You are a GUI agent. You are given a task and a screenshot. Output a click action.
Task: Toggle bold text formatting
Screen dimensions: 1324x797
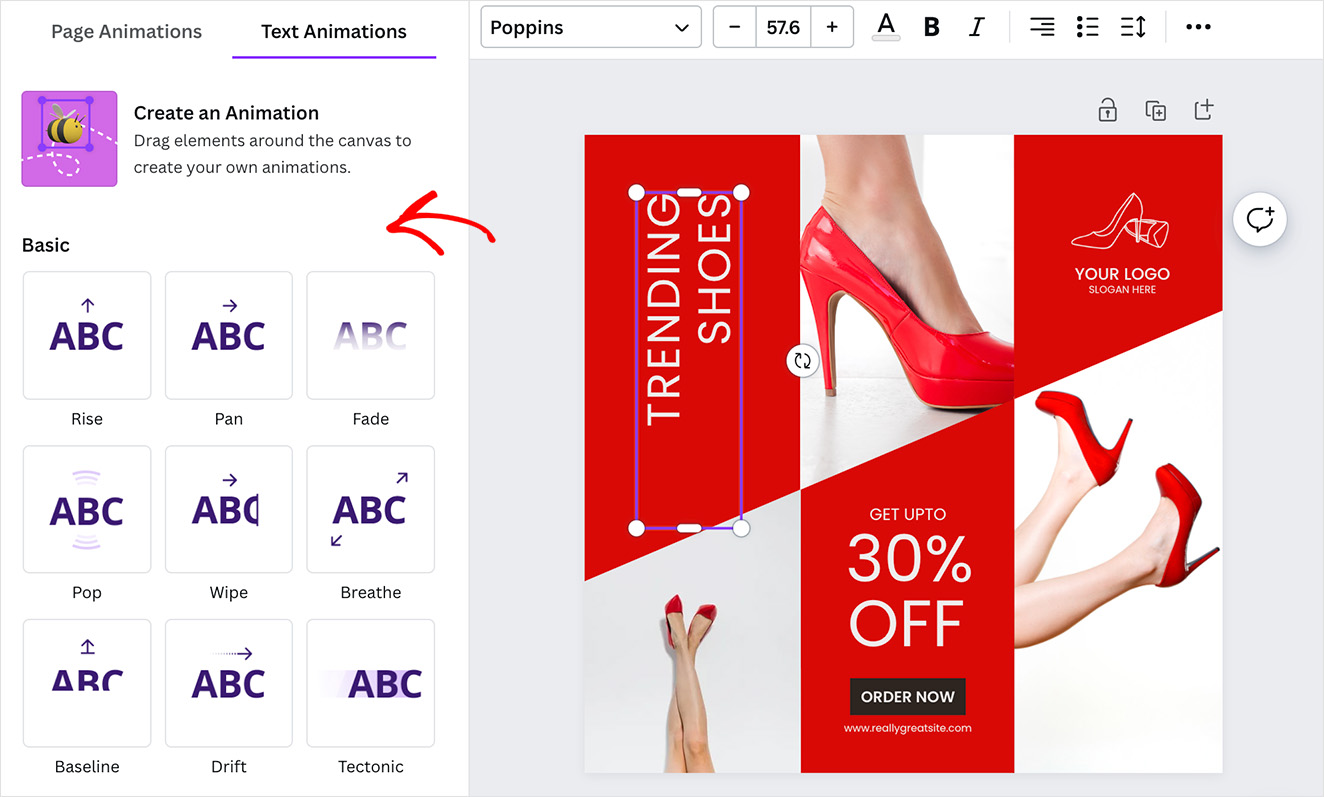(x=931, y=28)
